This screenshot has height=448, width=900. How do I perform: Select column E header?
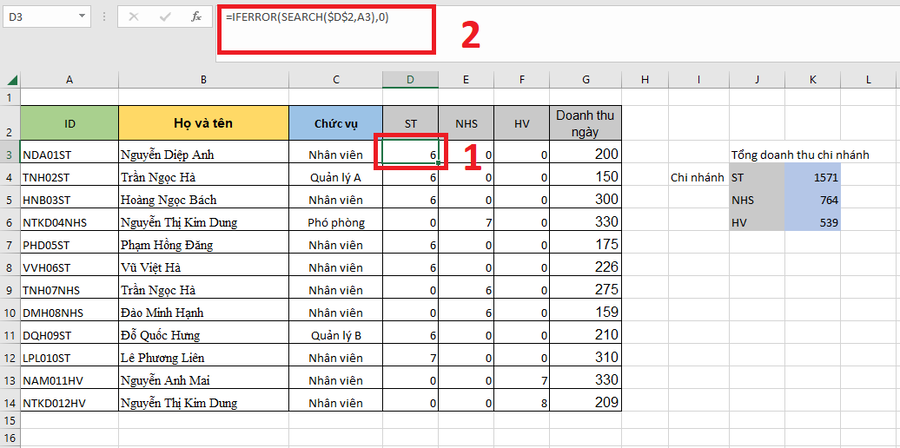pos(466,80)
